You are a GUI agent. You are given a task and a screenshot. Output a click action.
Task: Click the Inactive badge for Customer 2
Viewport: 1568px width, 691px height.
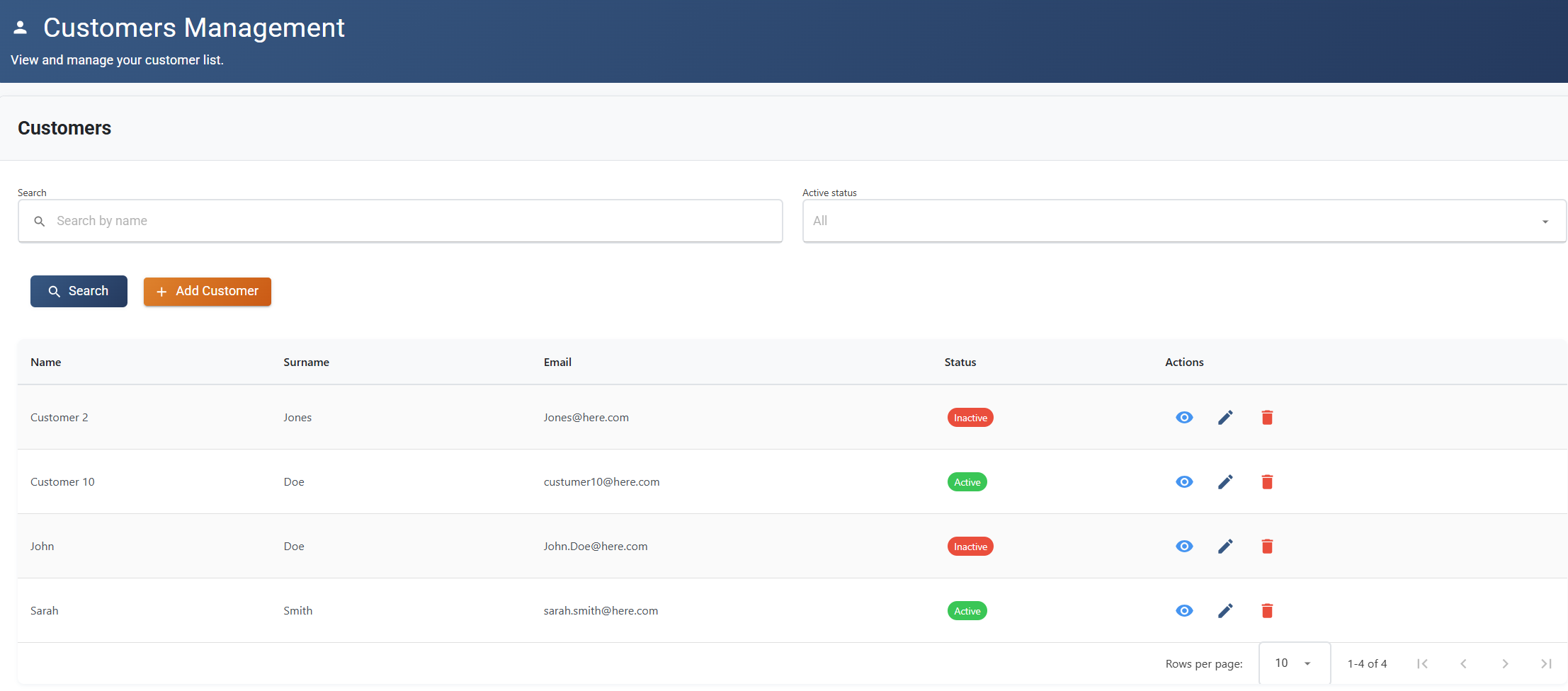pyautogui.click(x=970, y=418)
